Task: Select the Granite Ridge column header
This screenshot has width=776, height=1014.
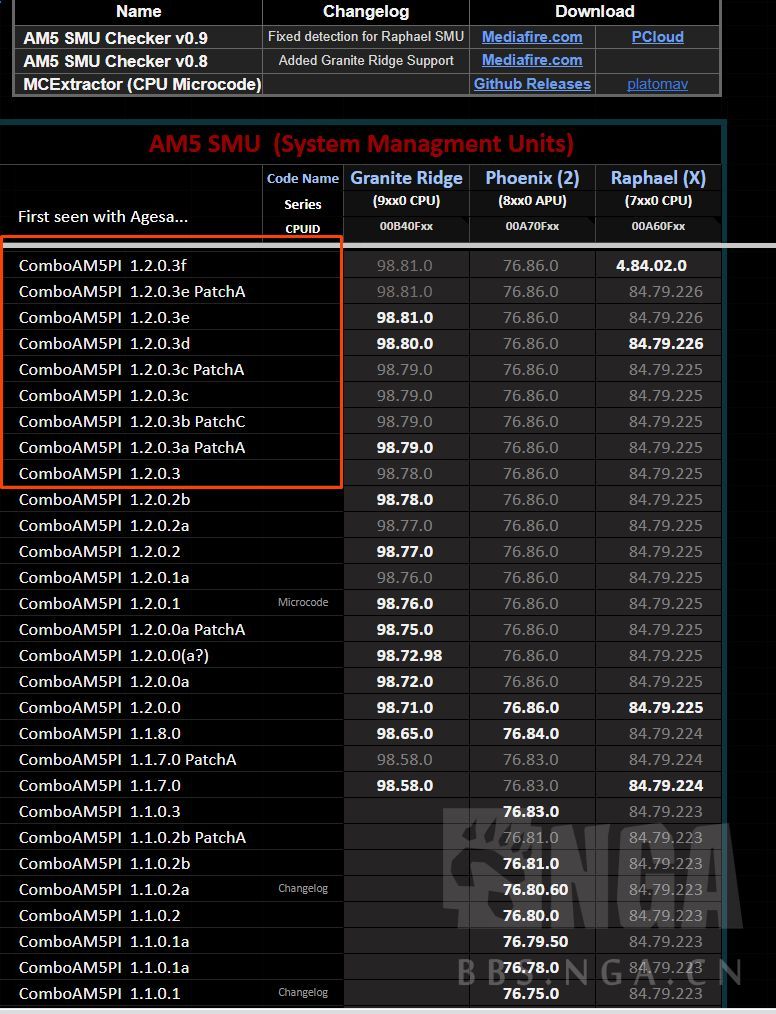Action: click(406, 178)
